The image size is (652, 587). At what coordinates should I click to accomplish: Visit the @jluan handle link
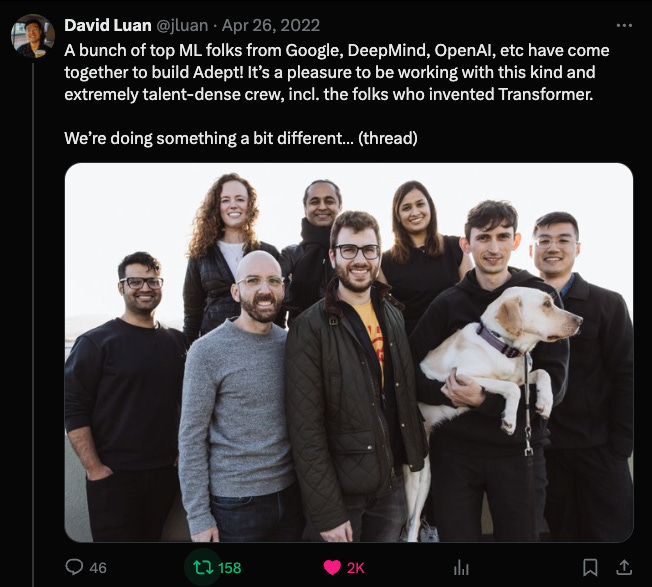tap(182, 25)
